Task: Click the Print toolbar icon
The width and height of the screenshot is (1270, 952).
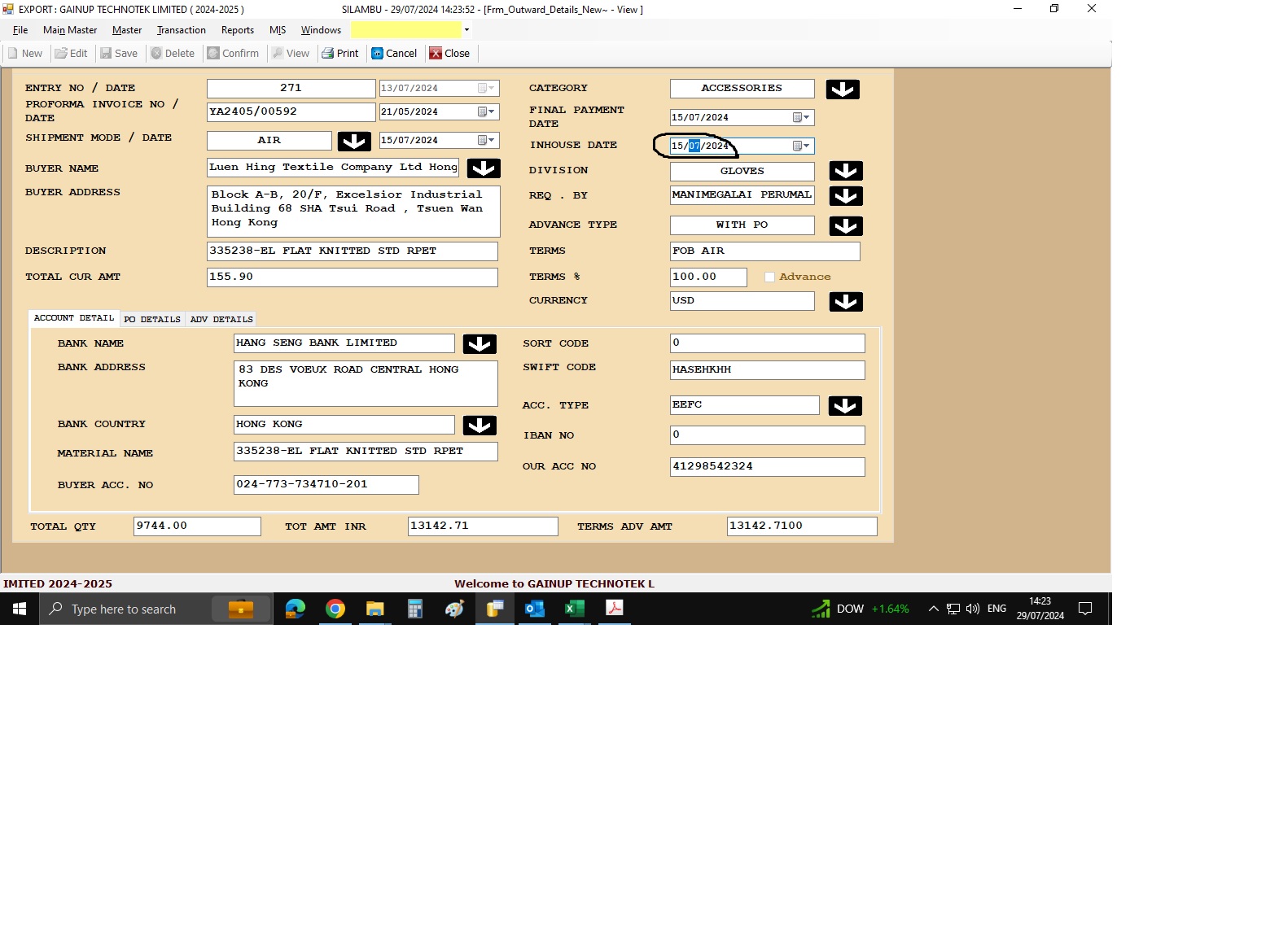Action: click(x=328, y=54)
